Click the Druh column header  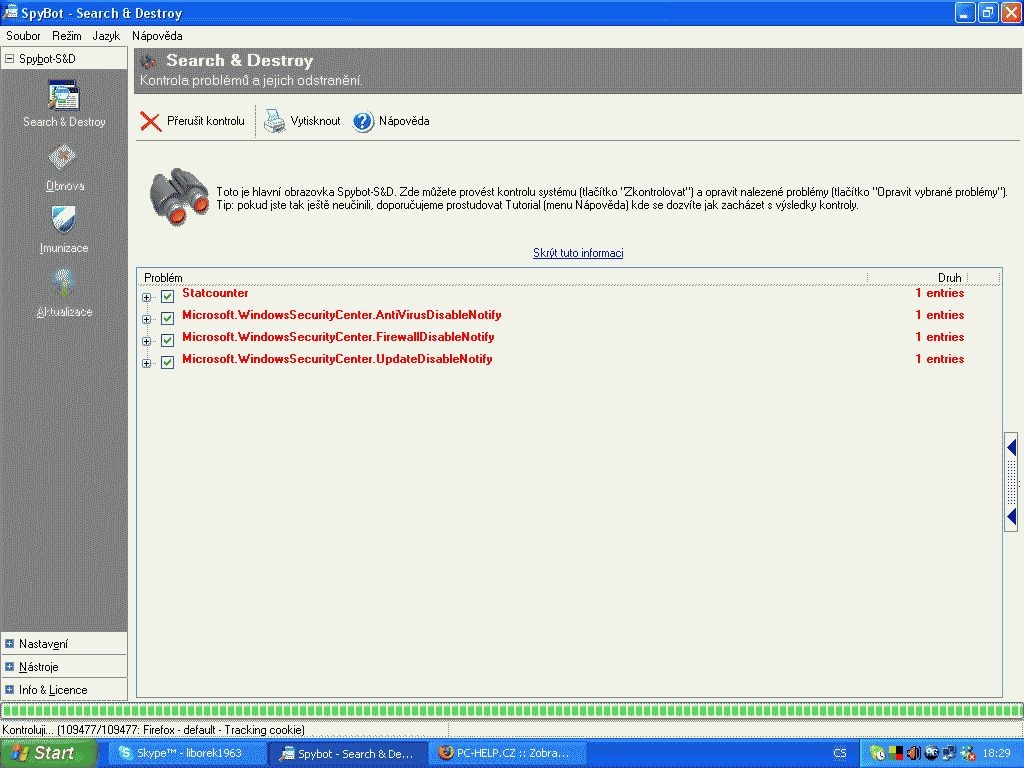950,278
